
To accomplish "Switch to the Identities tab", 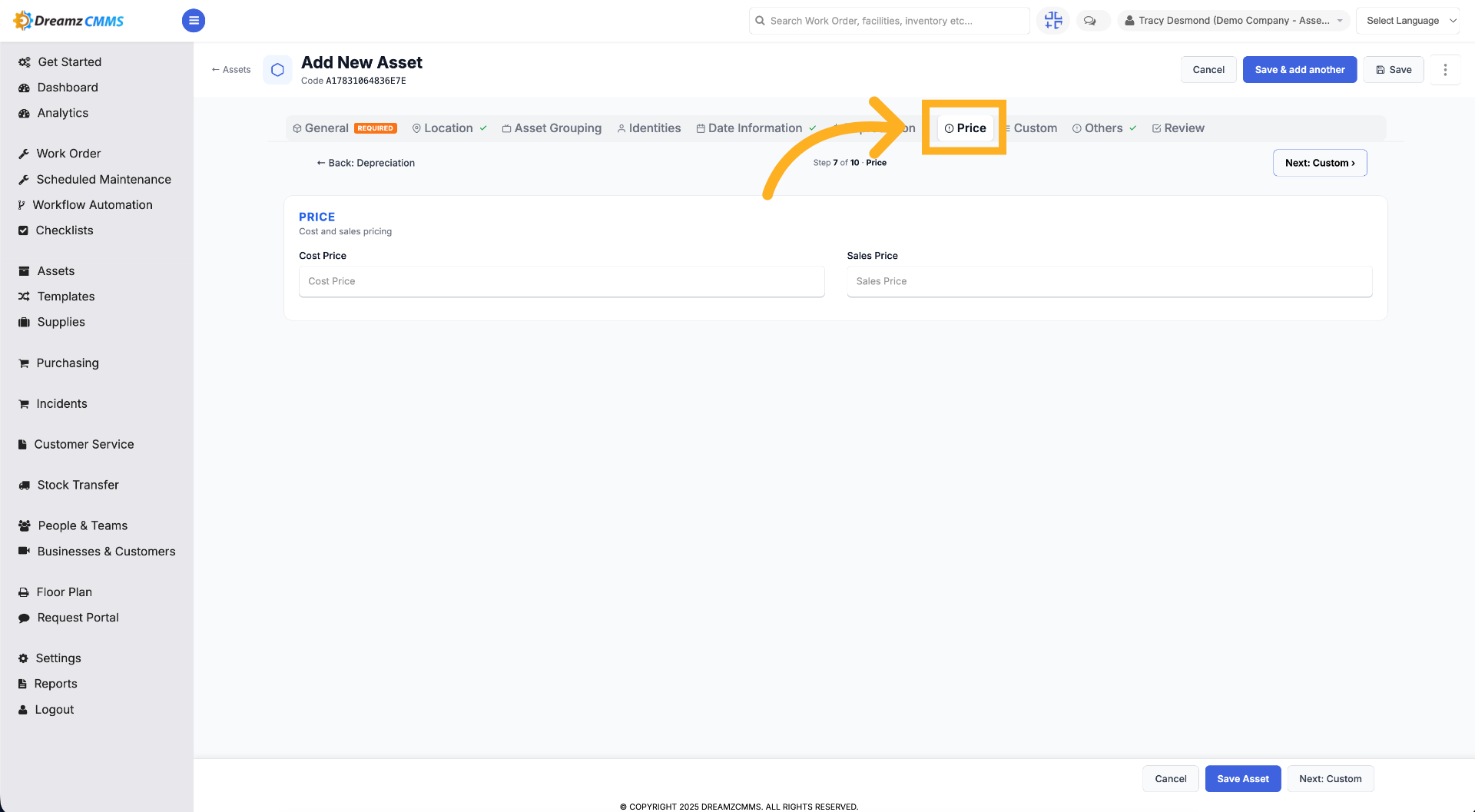I will (x=649, y=128).
